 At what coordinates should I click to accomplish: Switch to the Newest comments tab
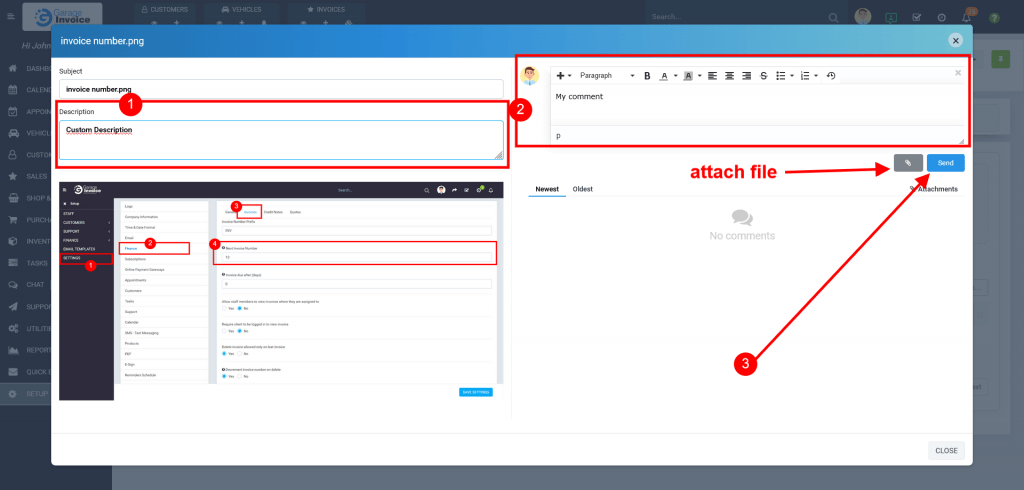547,189
